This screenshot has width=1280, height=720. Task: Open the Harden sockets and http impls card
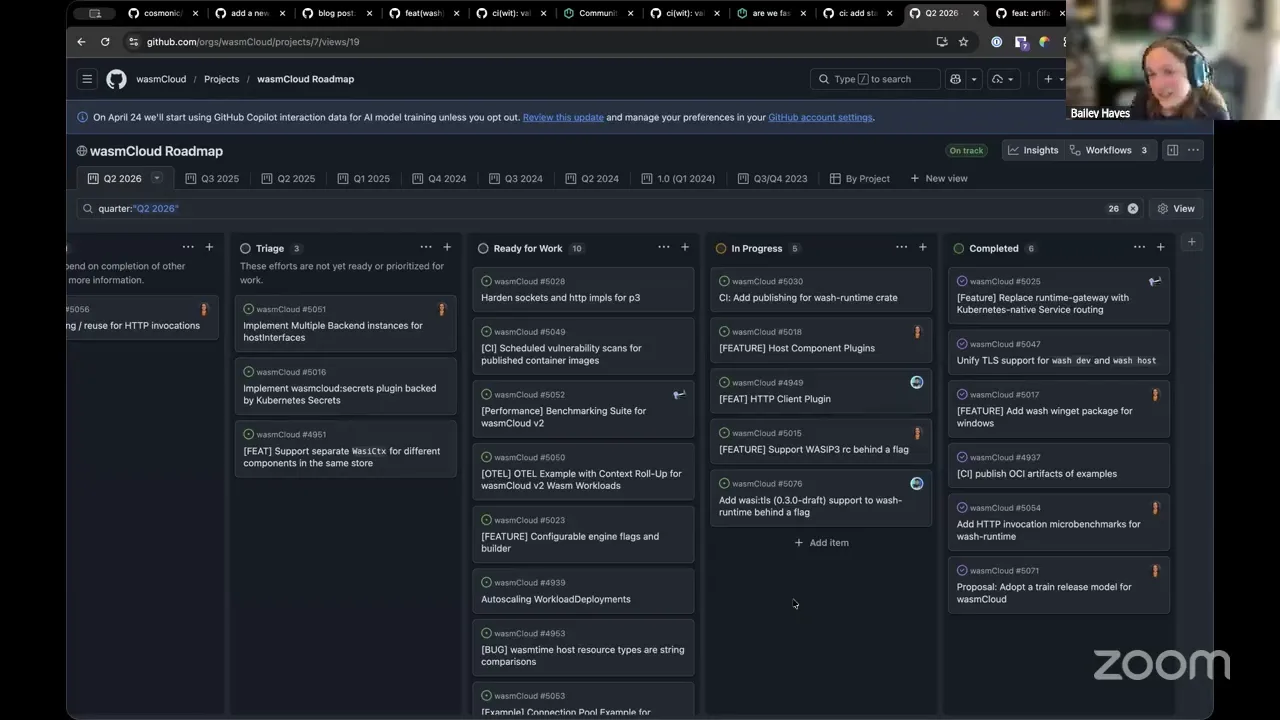click(x=583, y=290)
